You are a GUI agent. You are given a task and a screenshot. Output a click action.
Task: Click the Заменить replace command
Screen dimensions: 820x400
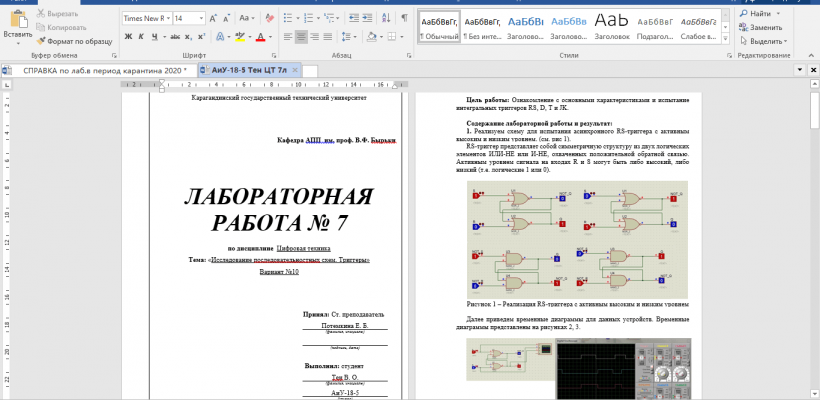tap(761, 28)
